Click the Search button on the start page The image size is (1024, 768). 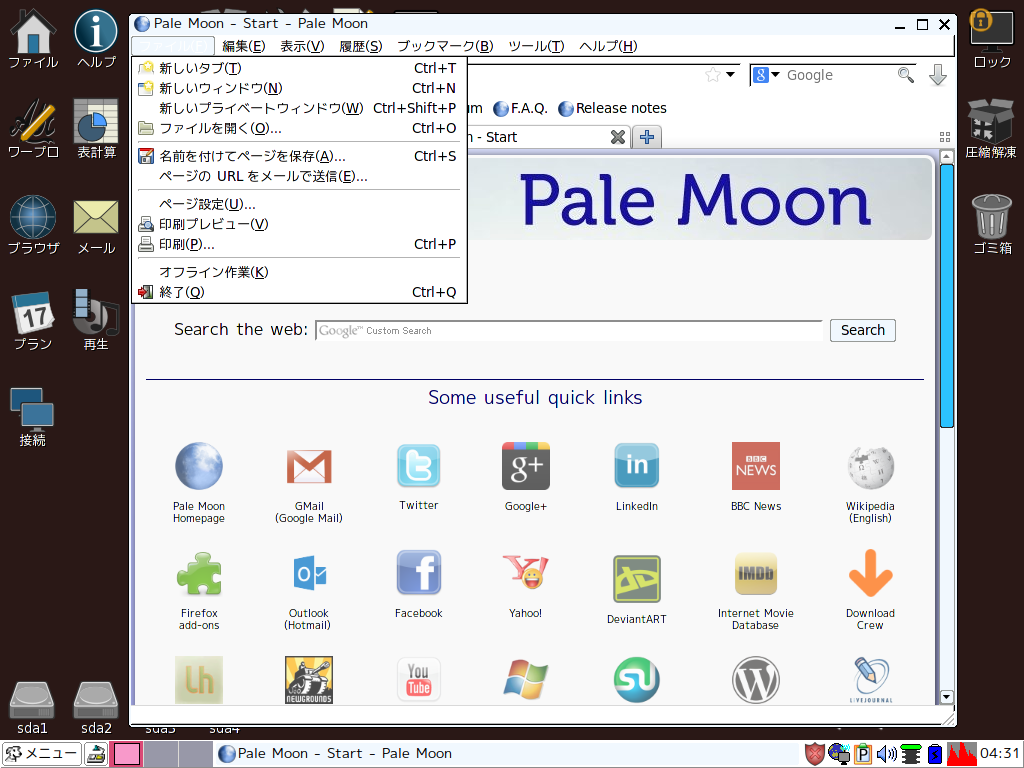(x=863, y=330)
